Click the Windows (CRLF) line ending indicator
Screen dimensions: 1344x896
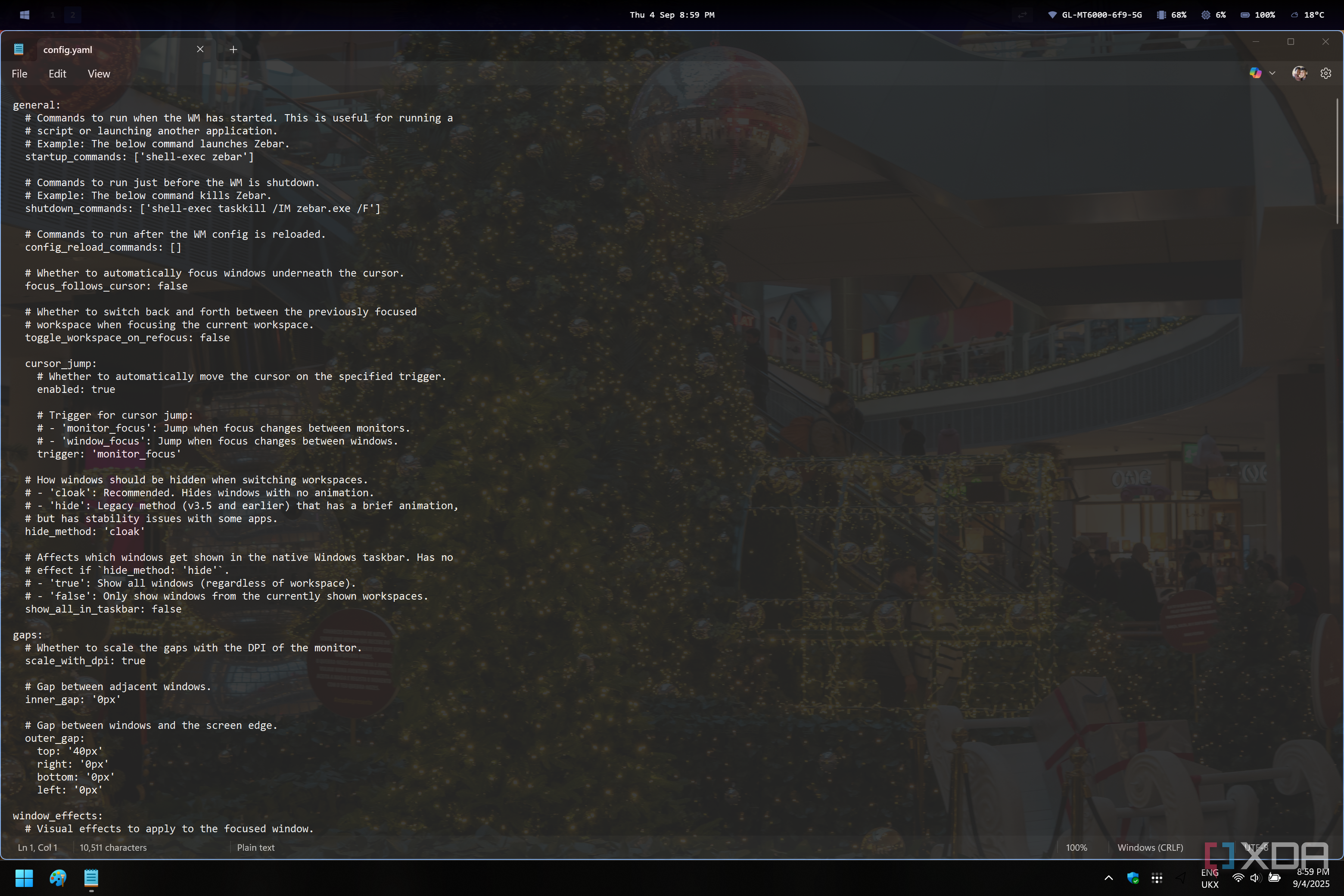[x=1150, y=847]
